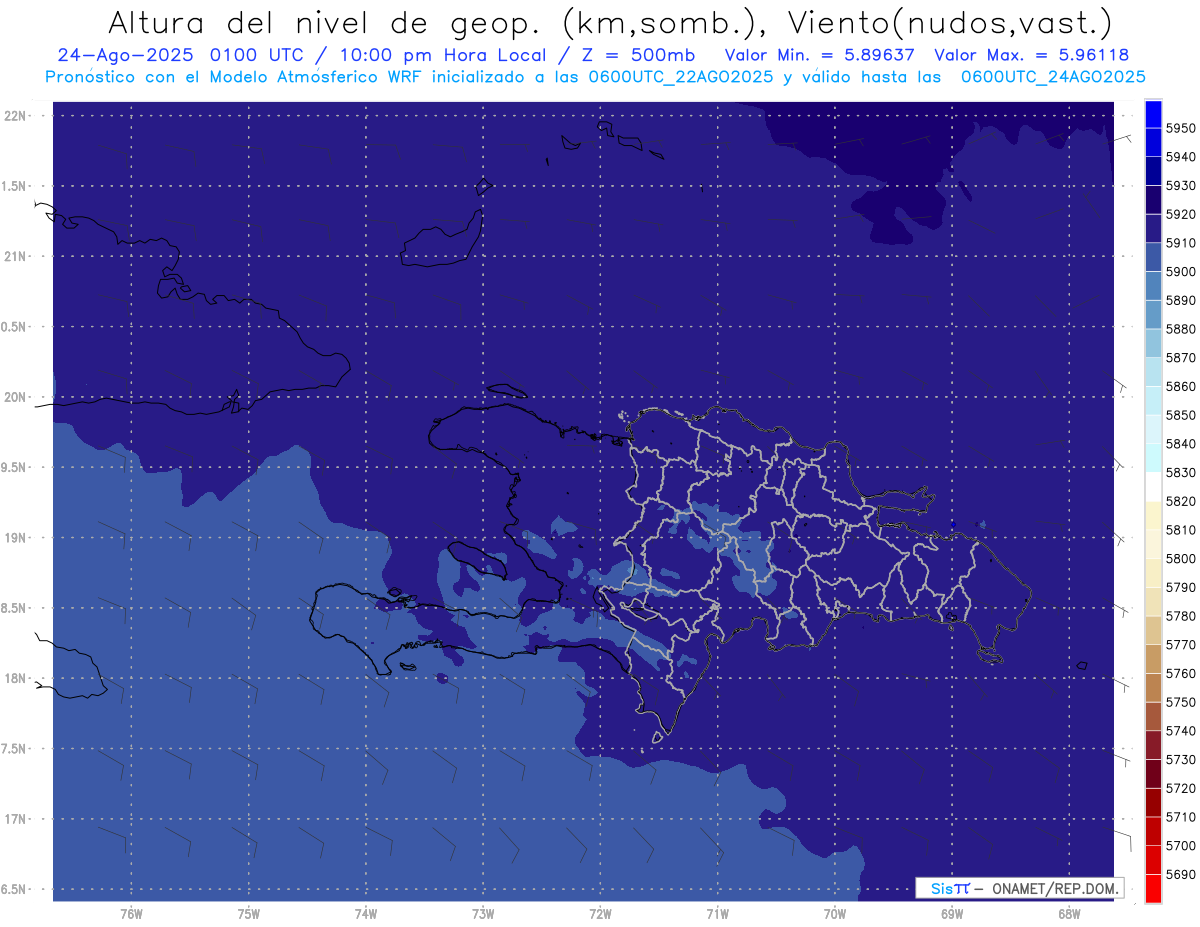Select the 5760 colorbar value
This screenshot has width=1200, height=927.
pos(1180,673)
